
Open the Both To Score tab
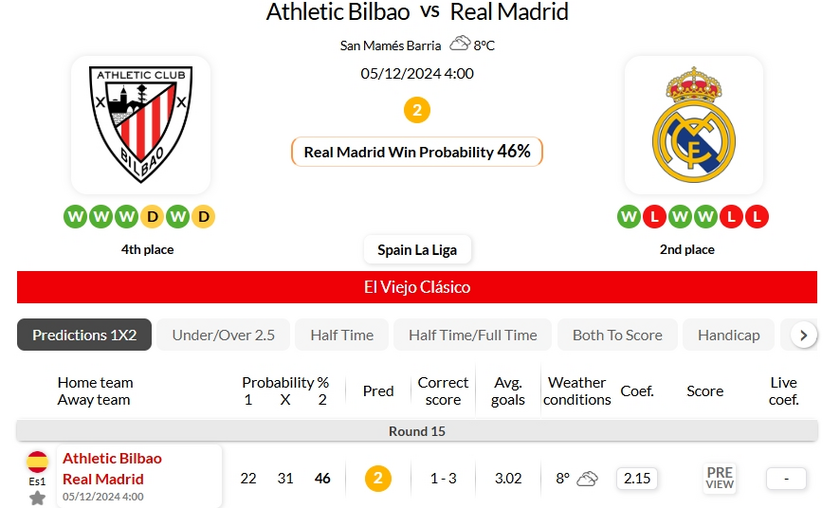coord(617,335)
